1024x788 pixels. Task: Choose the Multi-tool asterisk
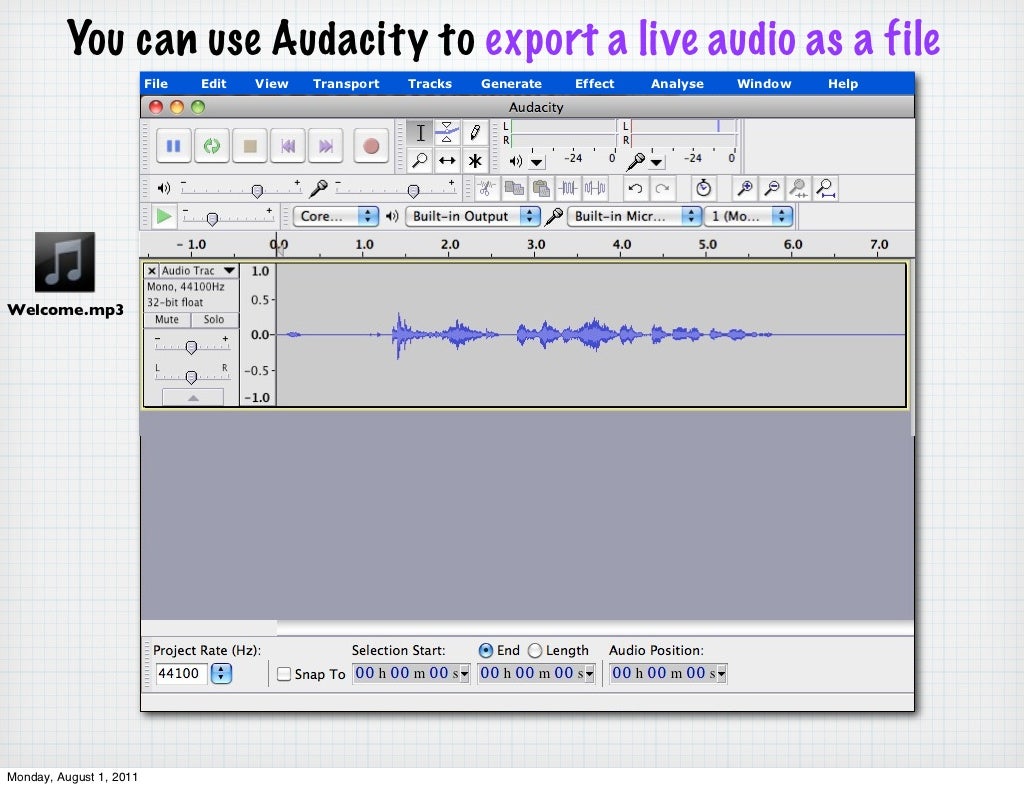pyautogui.click(x=475, y=160)
